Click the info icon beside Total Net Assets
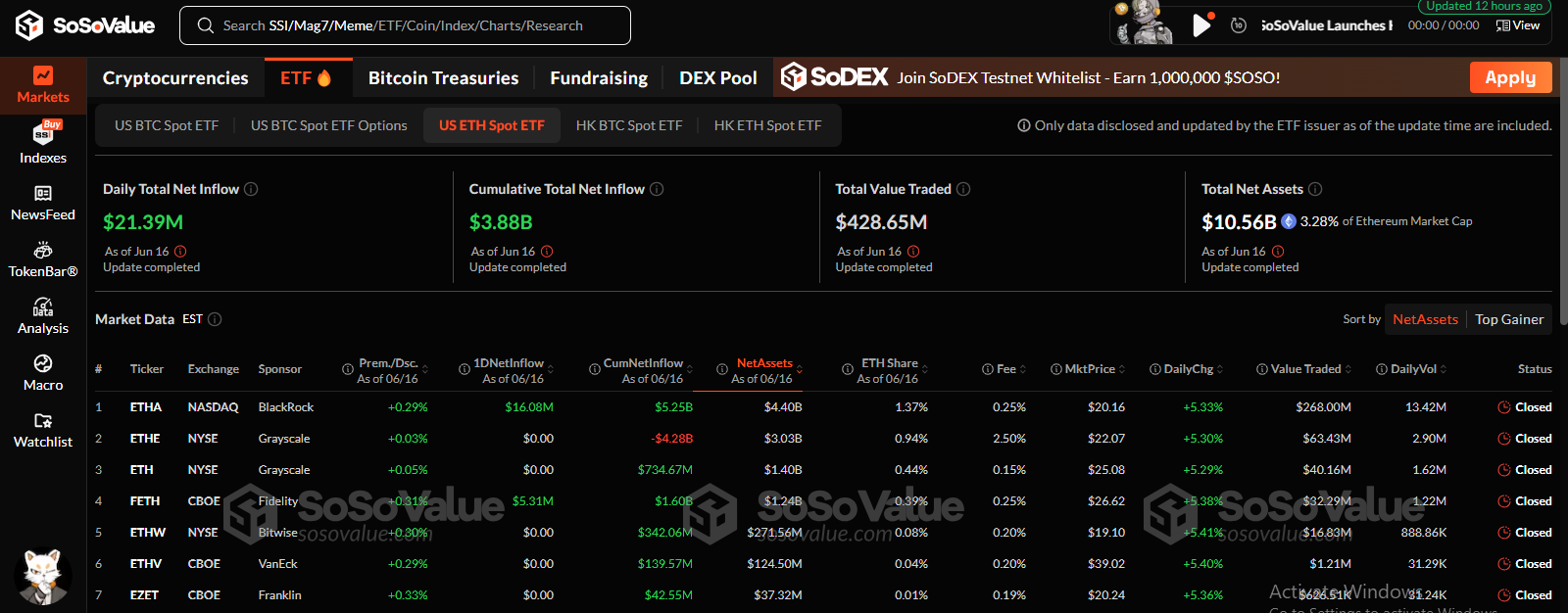Image resolution: width=1568 pixels, height=613 pixels. click(1315, 189)
